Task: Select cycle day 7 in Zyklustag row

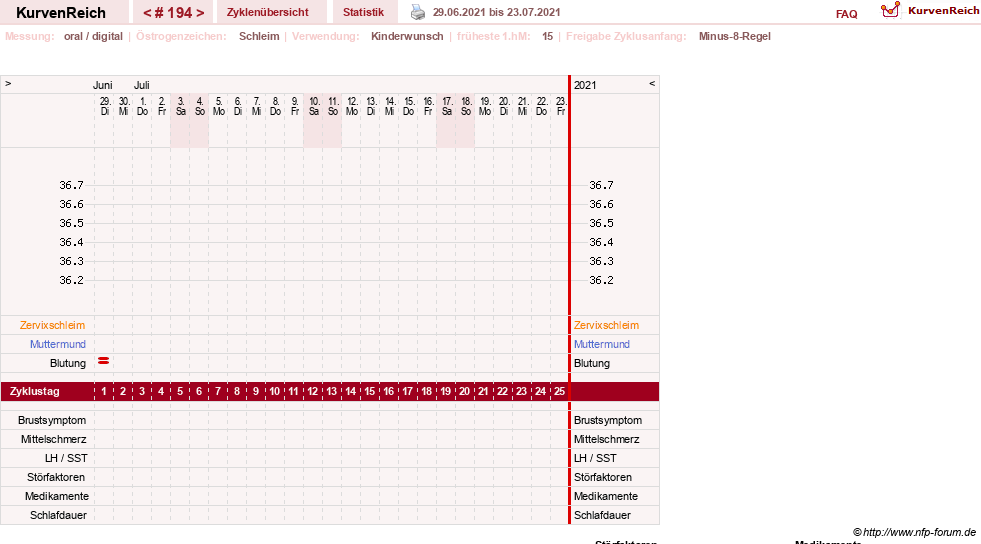Action: pyautogui.click(x=218, y=391)
